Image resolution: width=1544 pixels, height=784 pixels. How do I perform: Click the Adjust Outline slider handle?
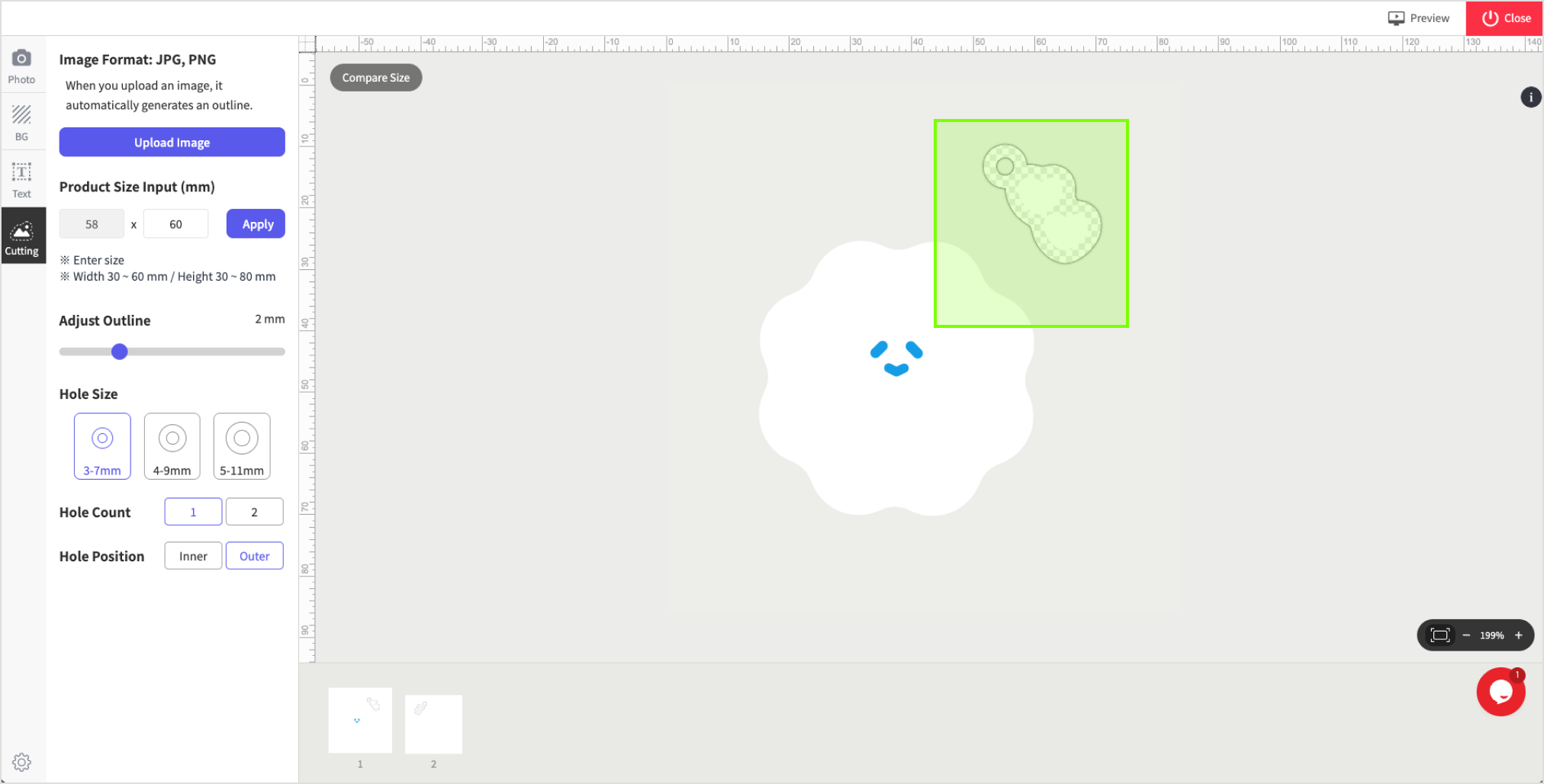(x=120, y=352)
